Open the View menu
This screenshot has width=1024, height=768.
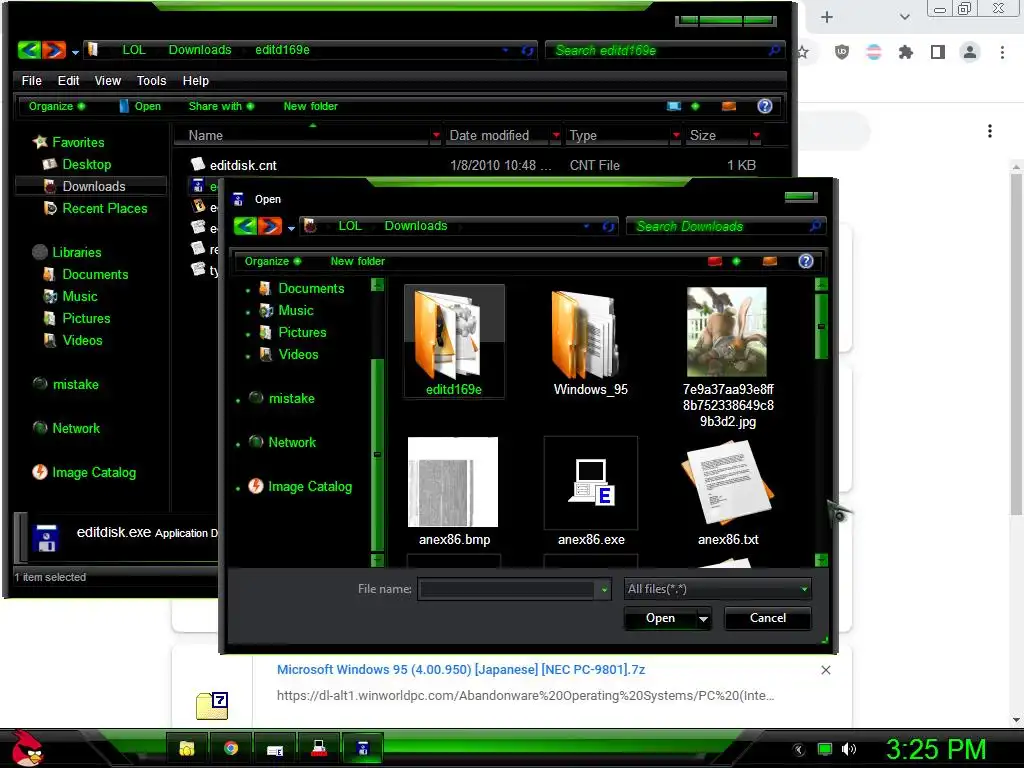click(108, 80)
